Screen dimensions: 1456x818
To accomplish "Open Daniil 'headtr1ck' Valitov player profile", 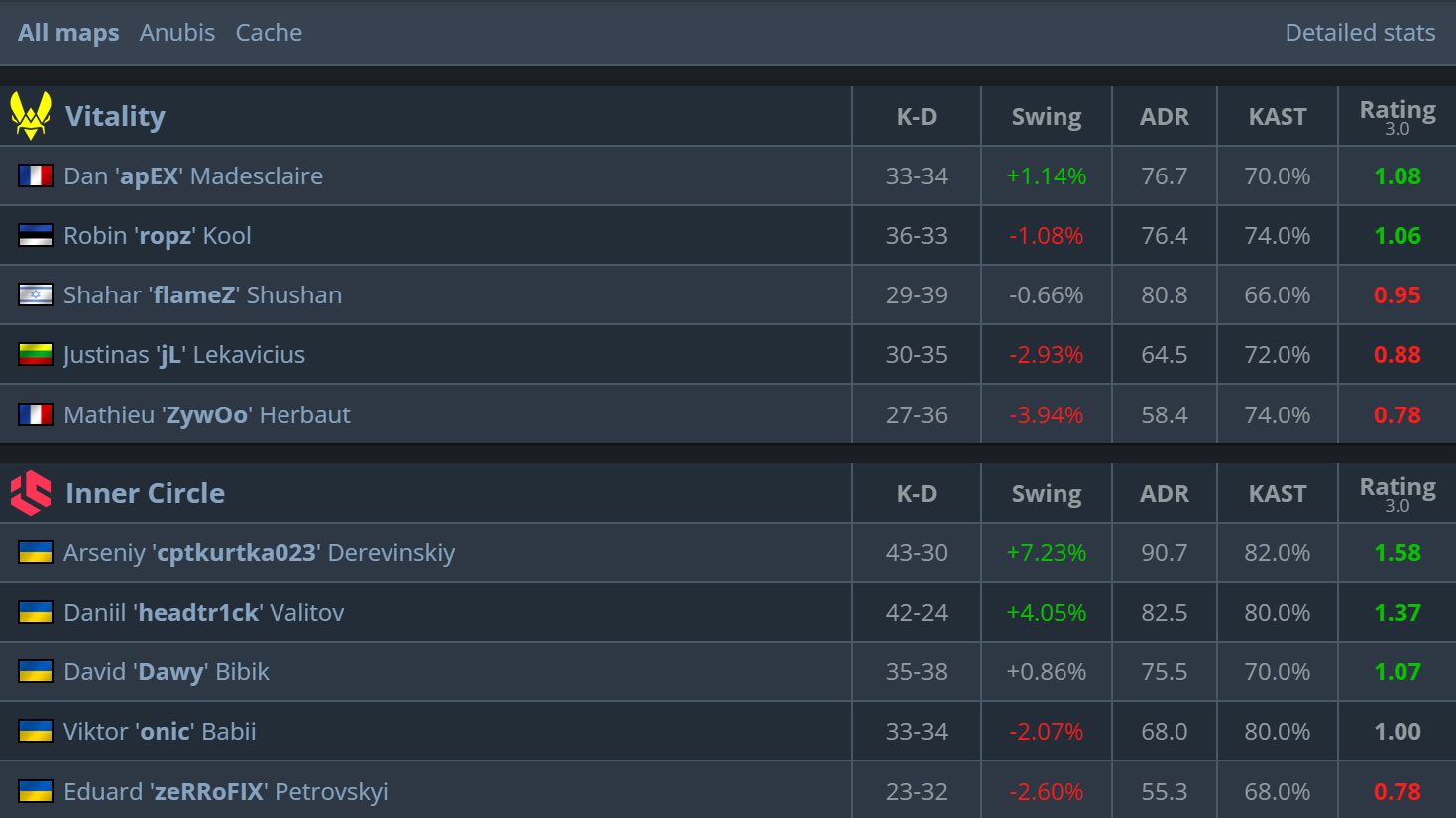I will 204,613.
